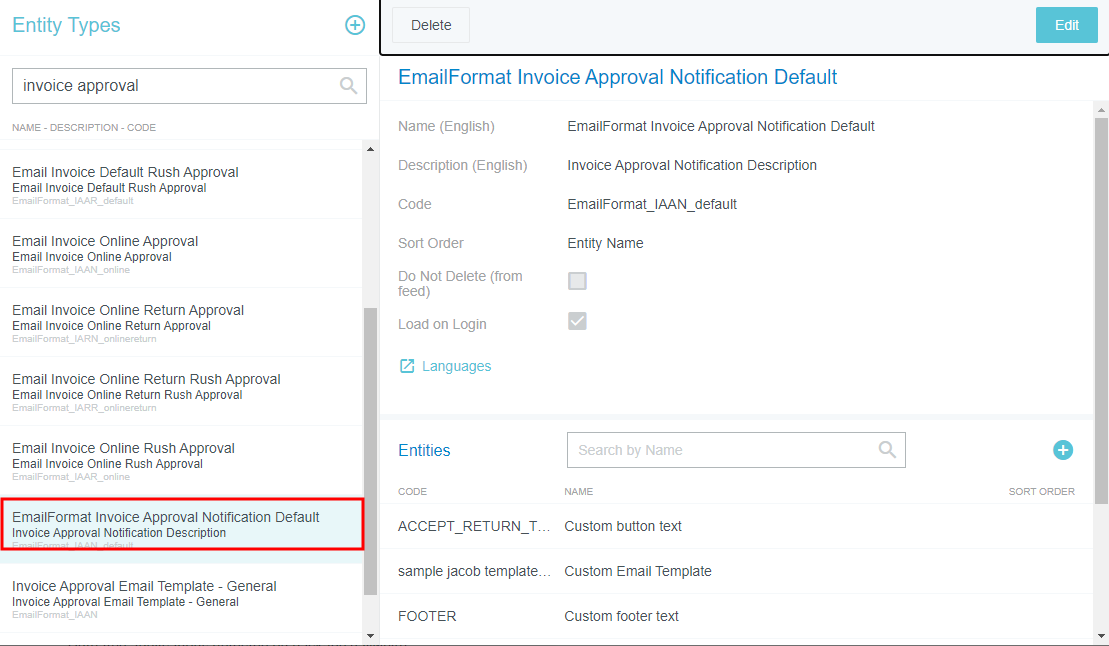1109x646 pixels.
Task: Add a new entity type with plus icon
Action: [355, 25]
